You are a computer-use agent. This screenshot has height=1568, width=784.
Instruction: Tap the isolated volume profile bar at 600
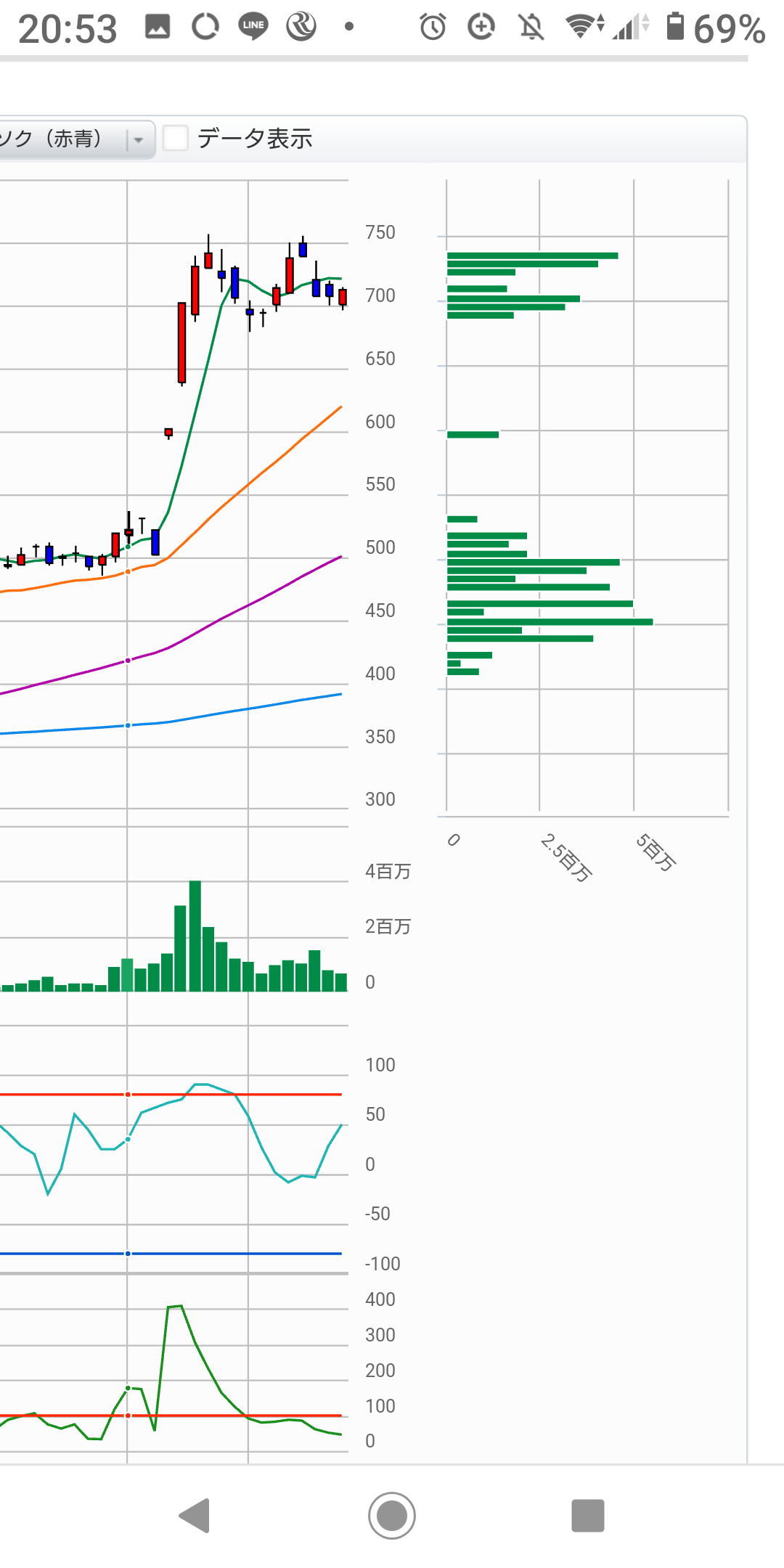click(473, 435)
